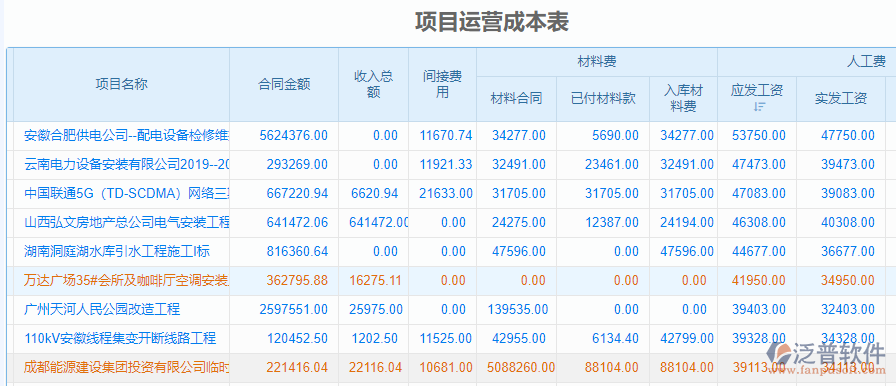Click the 合同金额 column header
The image size is (896, 386).
coord(284,85)
